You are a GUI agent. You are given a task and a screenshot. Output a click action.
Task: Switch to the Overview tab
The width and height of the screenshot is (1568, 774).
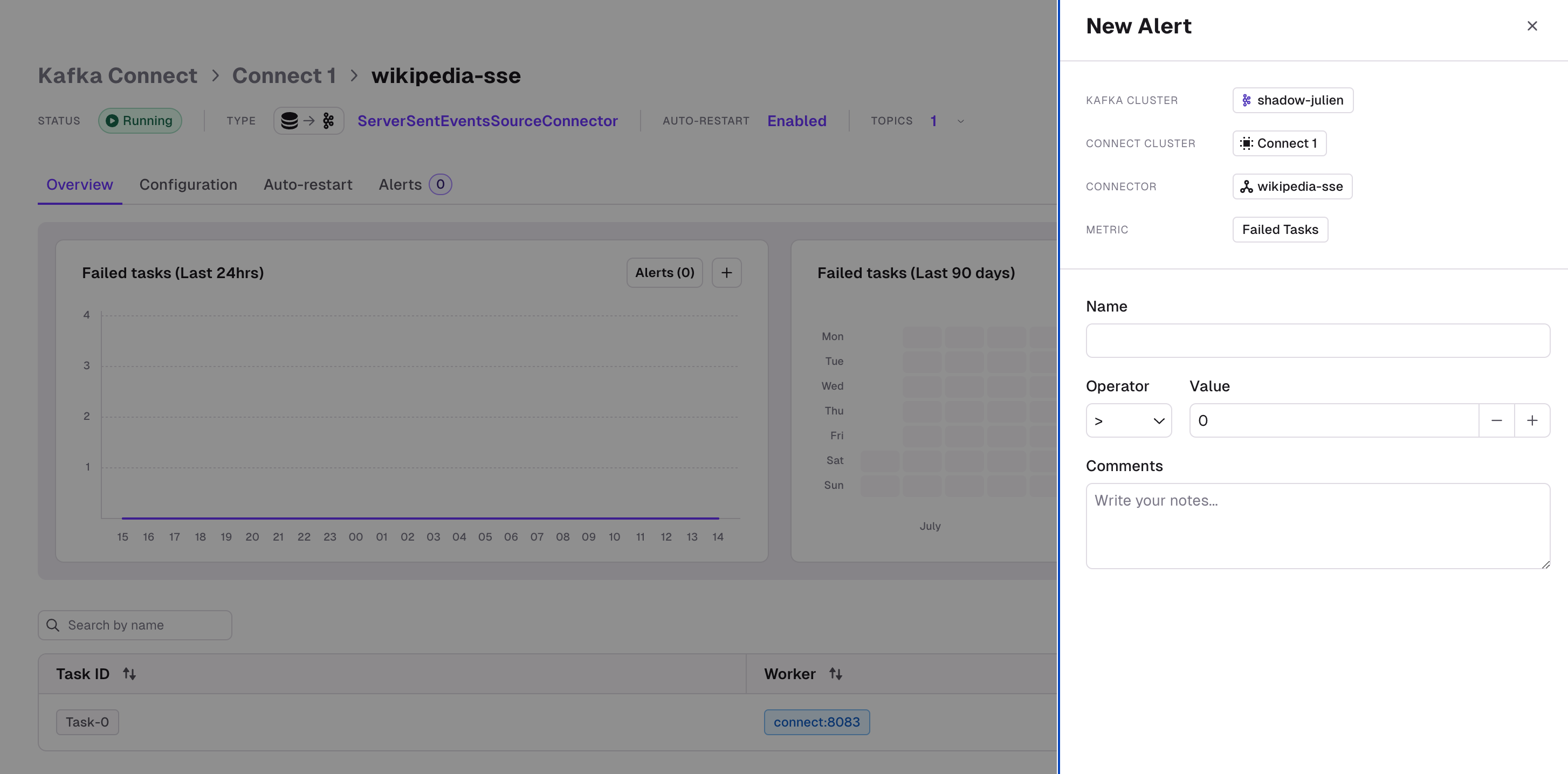pos(79,185)
